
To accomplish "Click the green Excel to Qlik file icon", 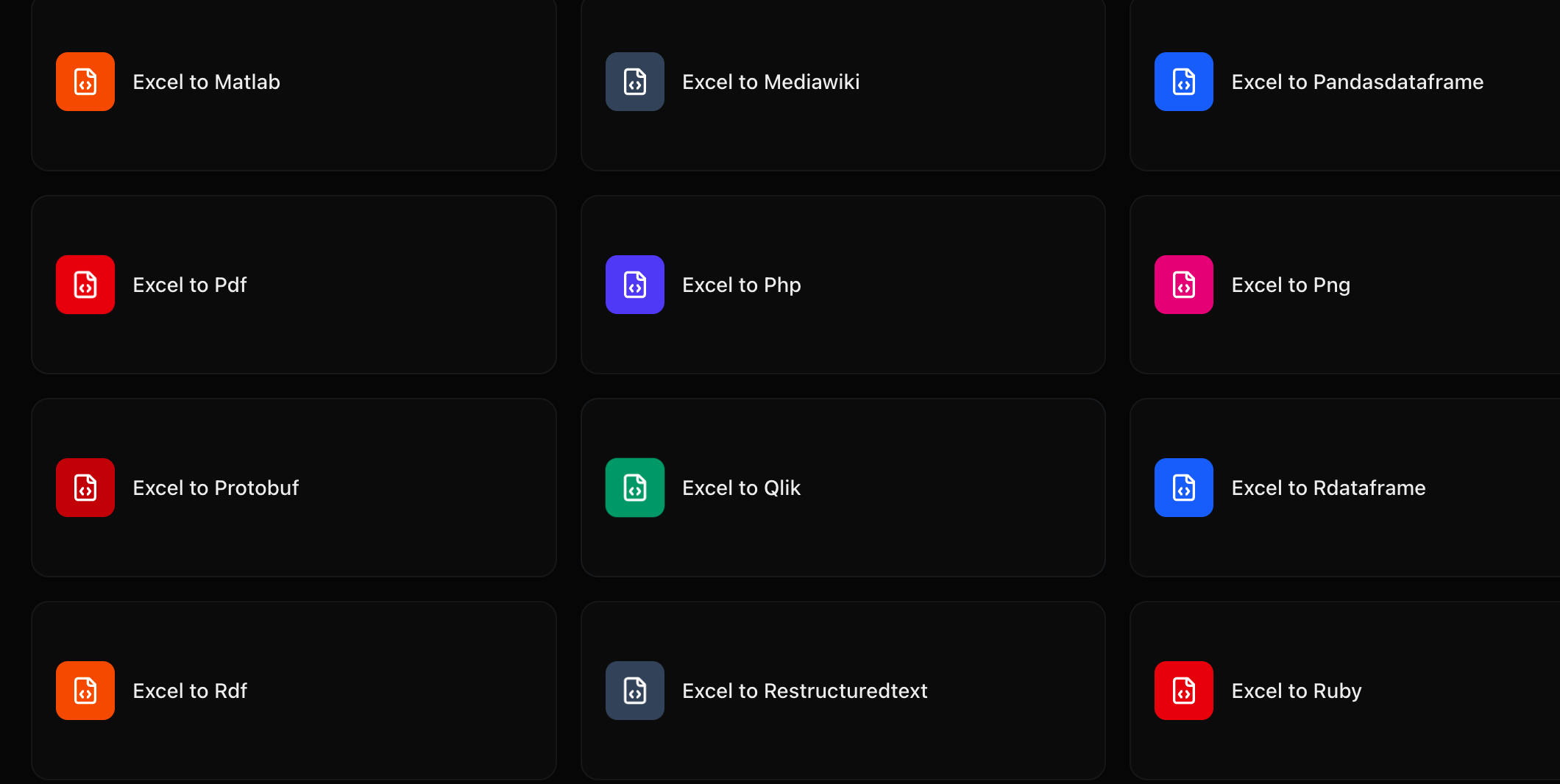I will pos(634,488).
